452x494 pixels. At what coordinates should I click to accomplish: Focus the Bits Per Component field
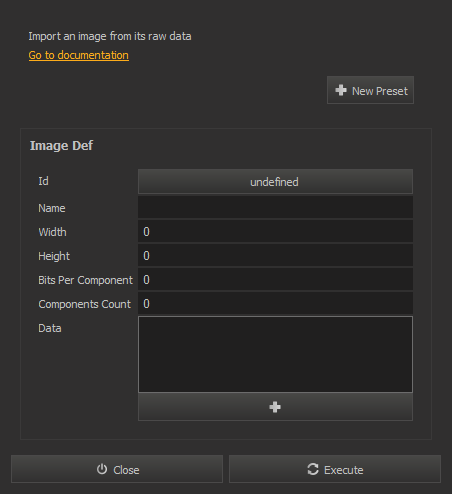pos(275,279)
